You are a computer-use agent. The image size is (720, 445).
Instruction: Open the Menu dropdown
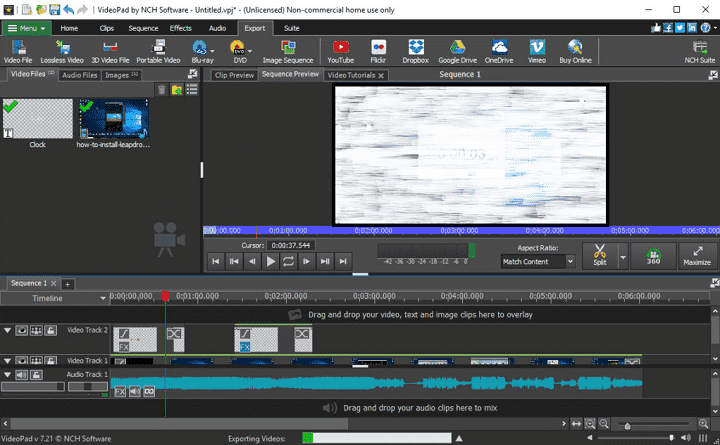[27, 28]
